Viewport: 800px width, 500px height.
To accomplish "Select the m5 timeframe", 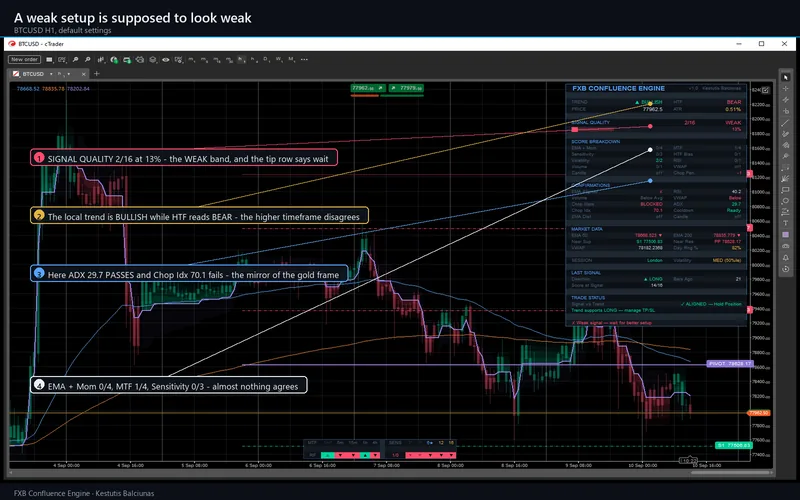I will (204, 60).
